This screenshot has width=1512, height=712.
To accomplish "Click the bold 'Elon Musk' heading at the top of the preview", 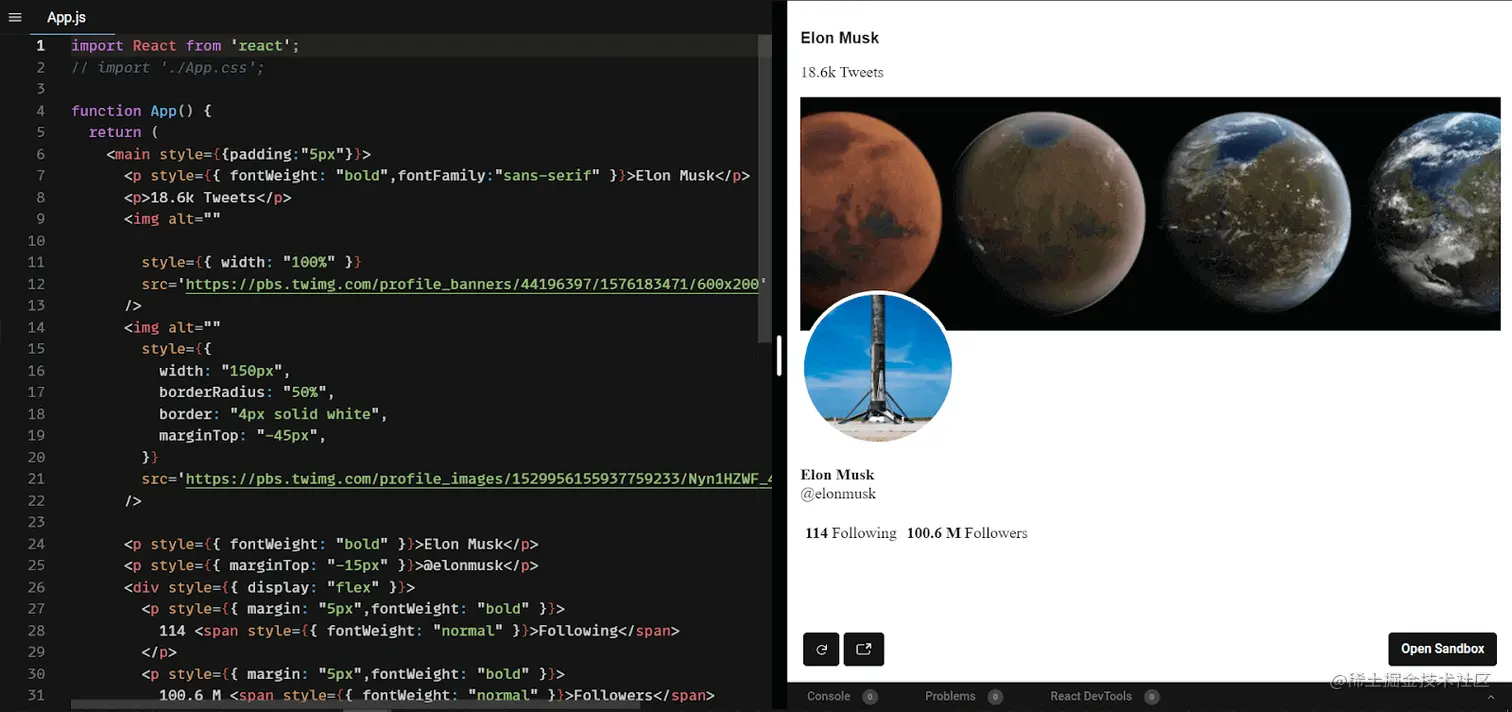I will tap(840, 38).
